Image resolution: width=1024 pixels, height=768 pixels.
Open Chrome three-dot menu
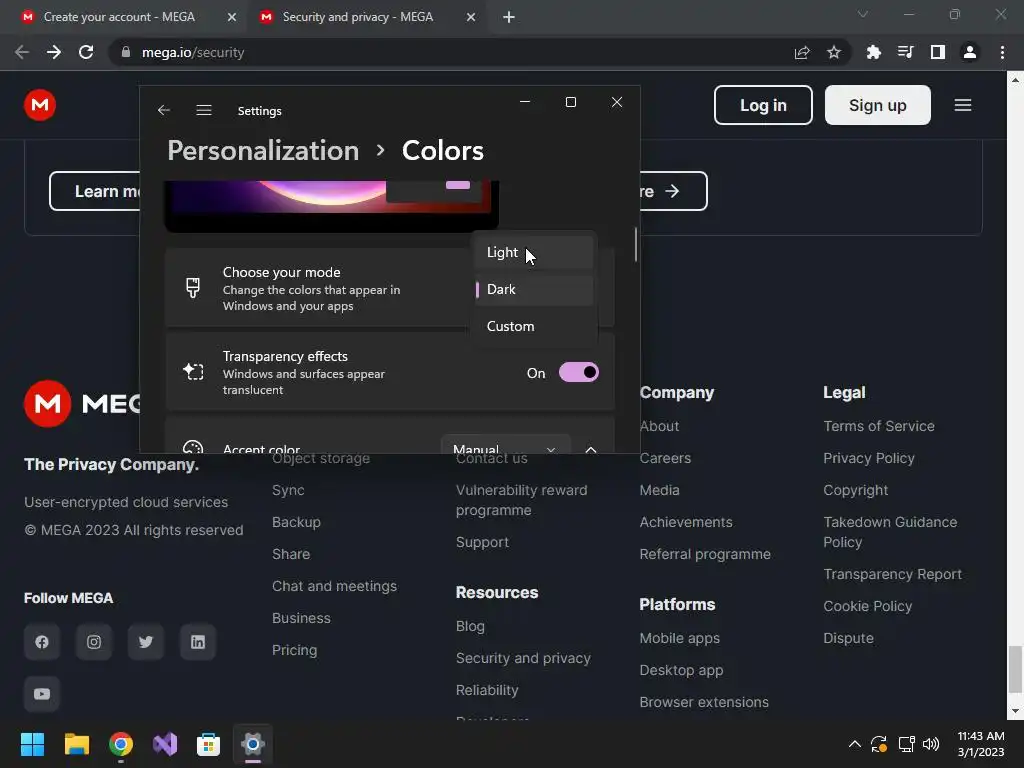[x=1002, y=52]
